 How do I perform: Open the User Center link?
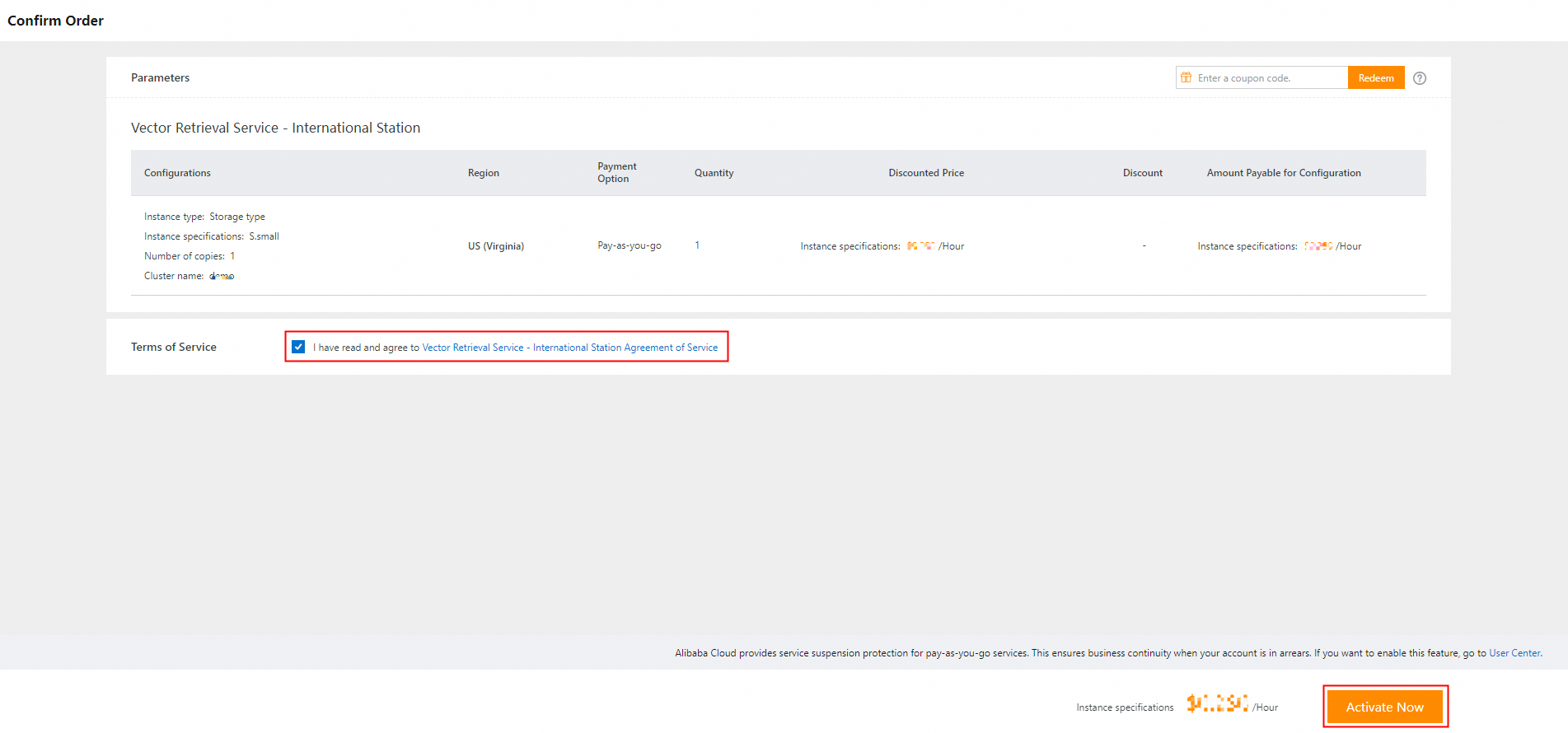[1514, 653]
